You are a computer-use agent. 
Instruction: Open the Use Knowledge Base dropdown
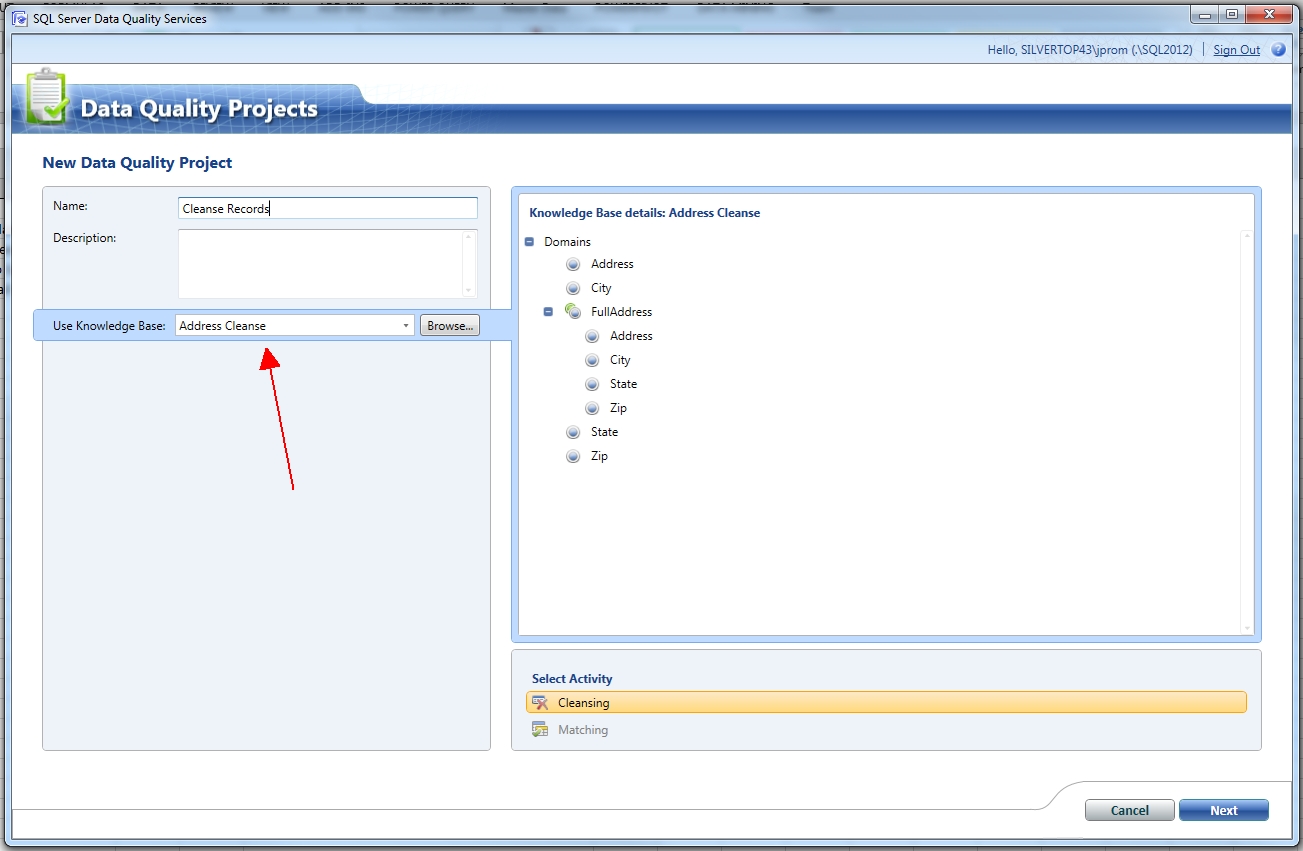point(406,326)
